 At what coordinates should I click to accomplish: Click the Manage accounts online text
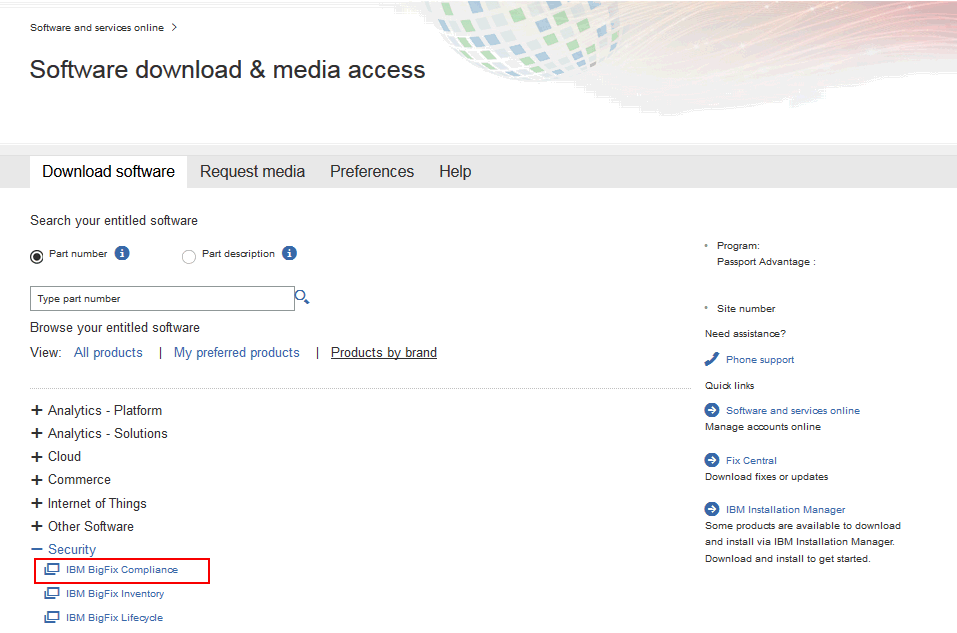coord(763,427)
